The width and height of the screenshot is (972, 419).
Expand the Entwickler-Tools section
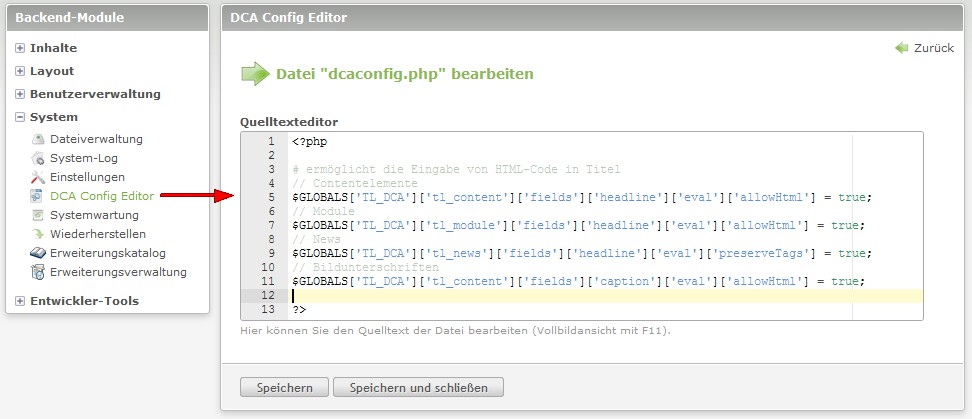(x=20, y=301)
